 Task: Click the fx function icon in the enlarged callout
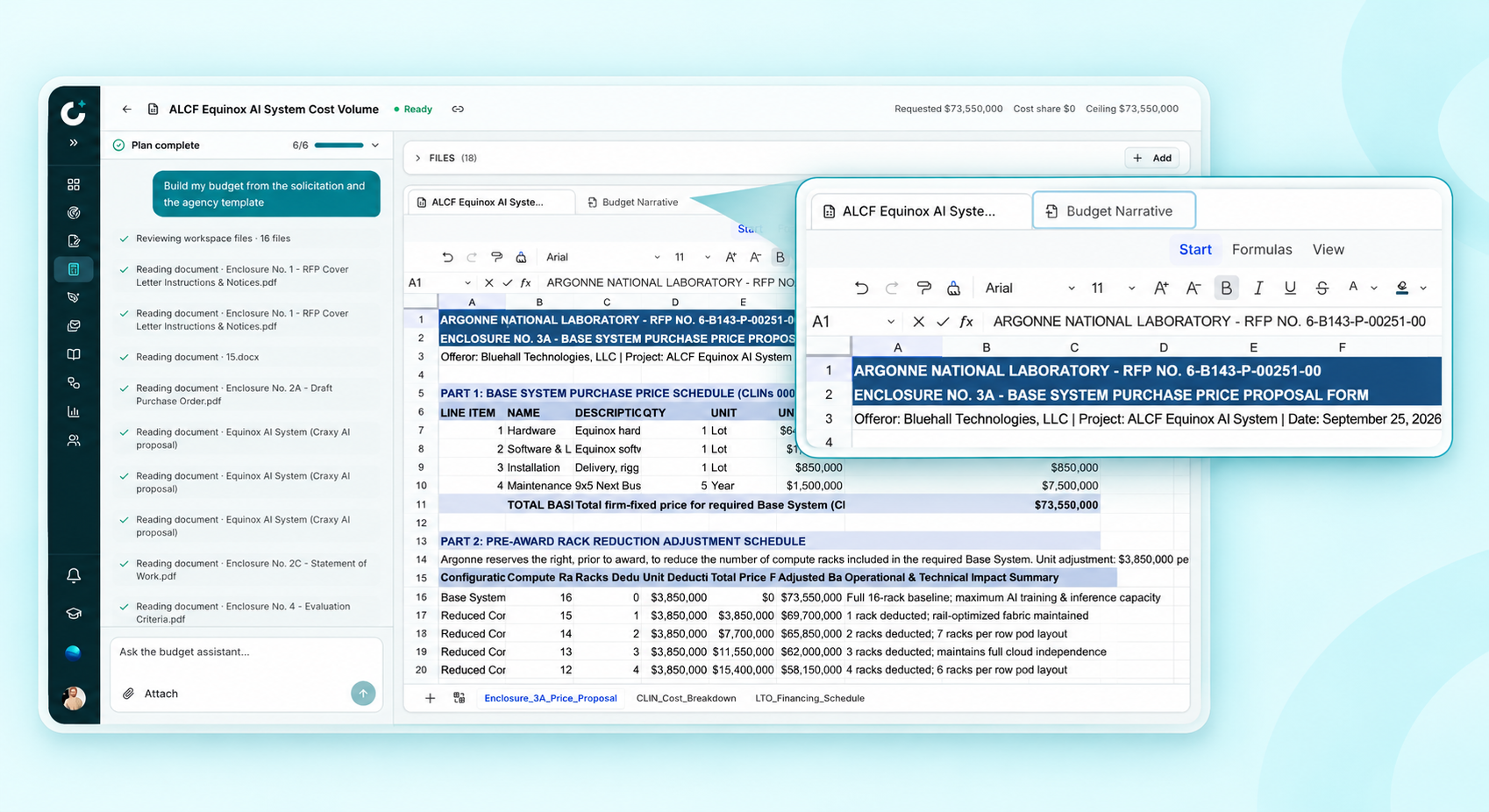966,322
